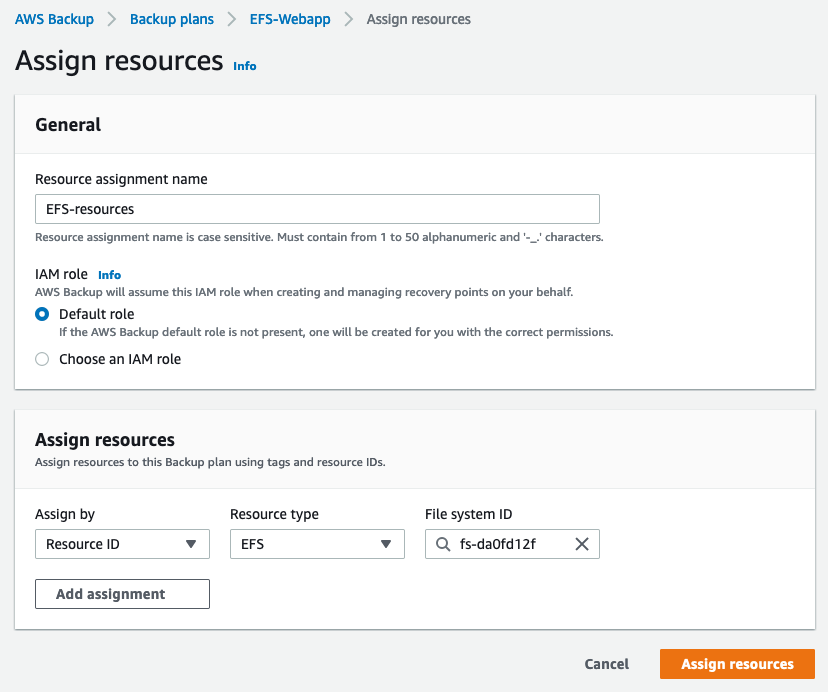828x692 pixels.
Task: Click the orange Assign resources button
Action: [x=737, y=664]
